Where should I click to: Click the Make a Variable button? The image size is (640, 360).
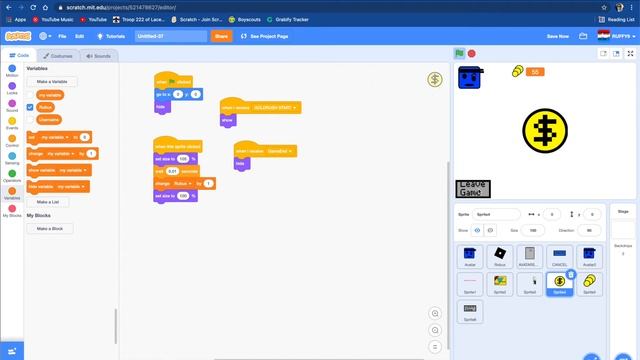(52, 82)
